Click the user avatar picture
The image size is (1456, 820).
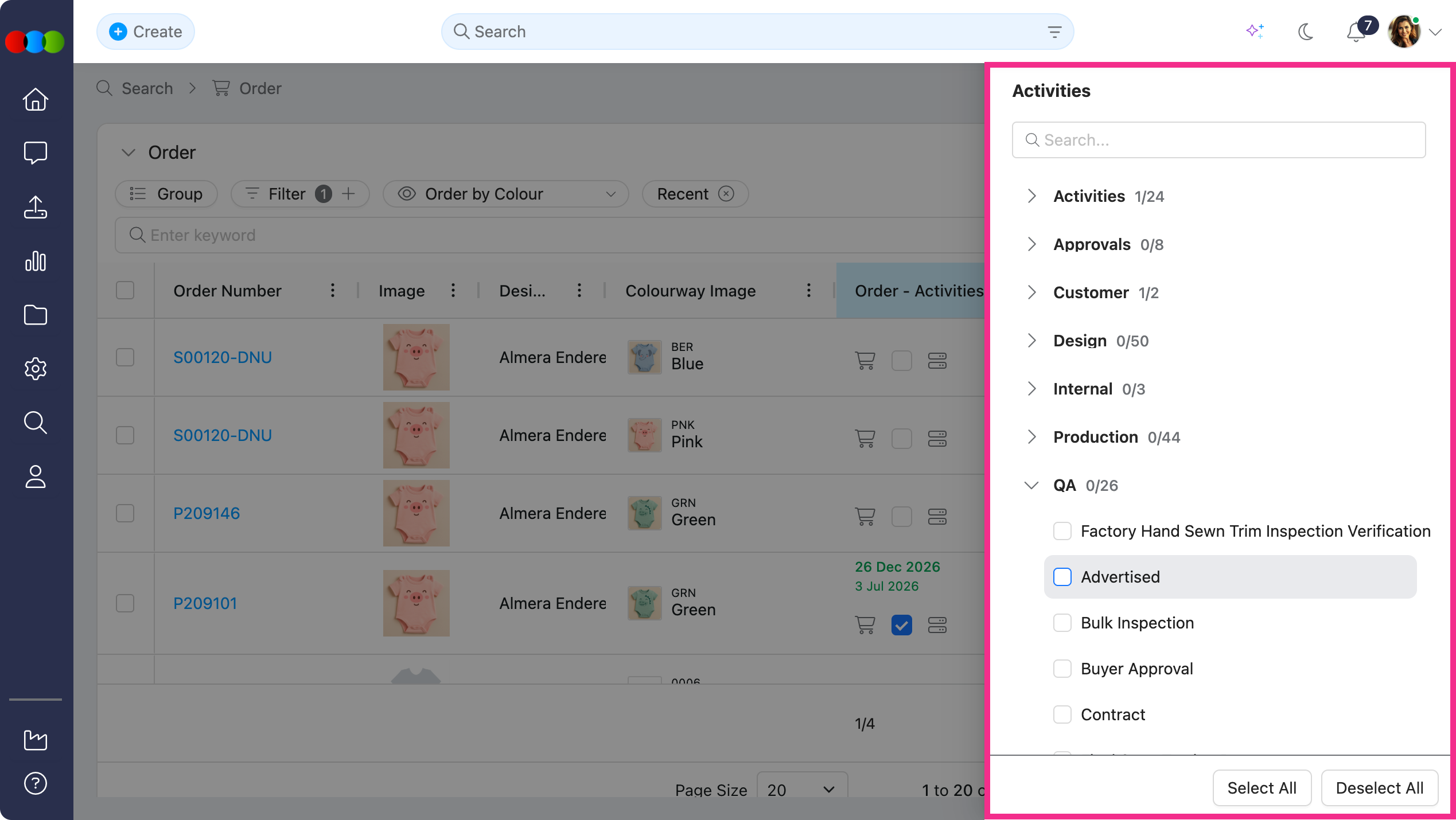pos(1404,32)
